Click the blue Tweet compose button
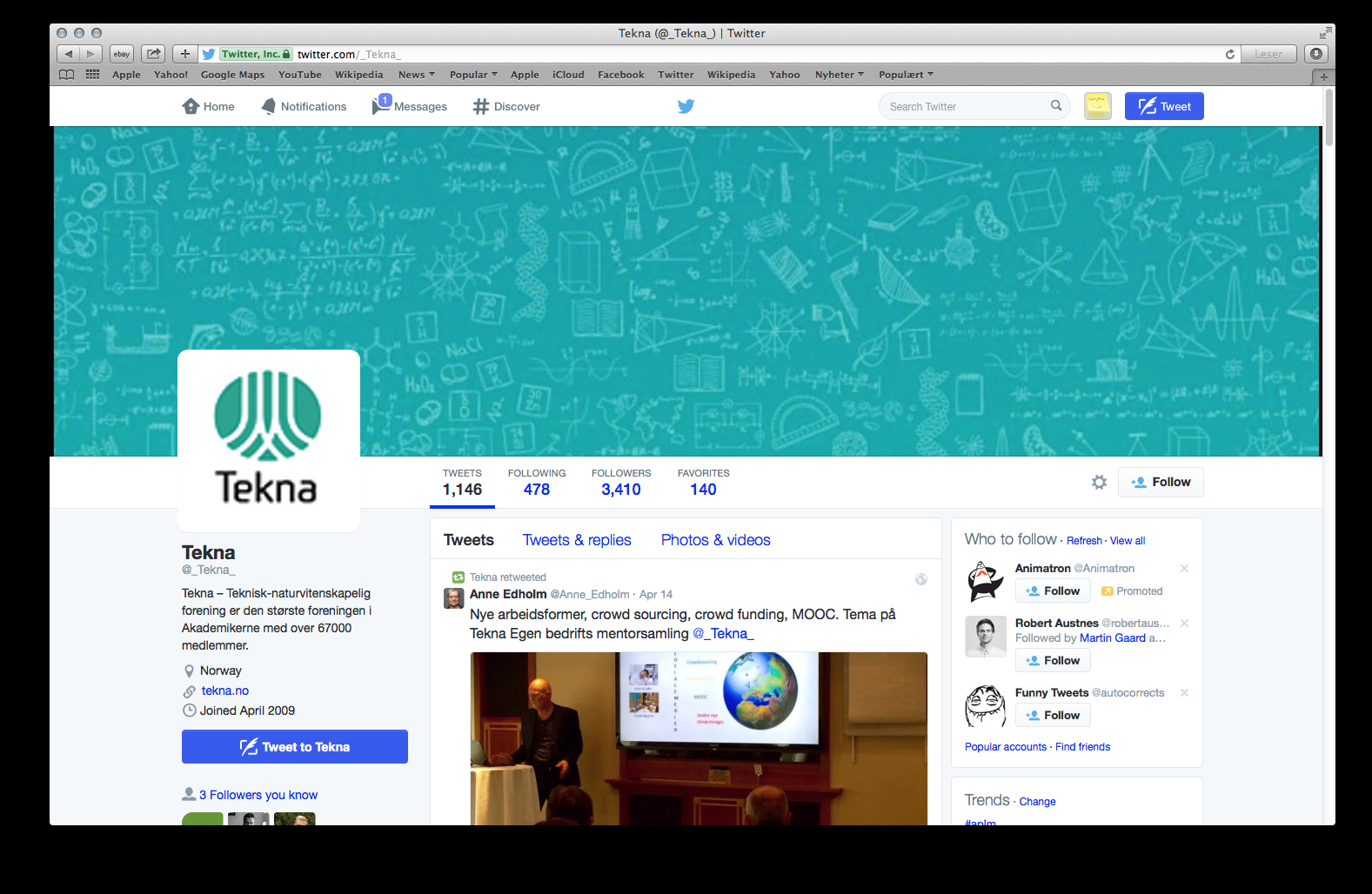The image size is (1372, 894). tap(1164, 106)
